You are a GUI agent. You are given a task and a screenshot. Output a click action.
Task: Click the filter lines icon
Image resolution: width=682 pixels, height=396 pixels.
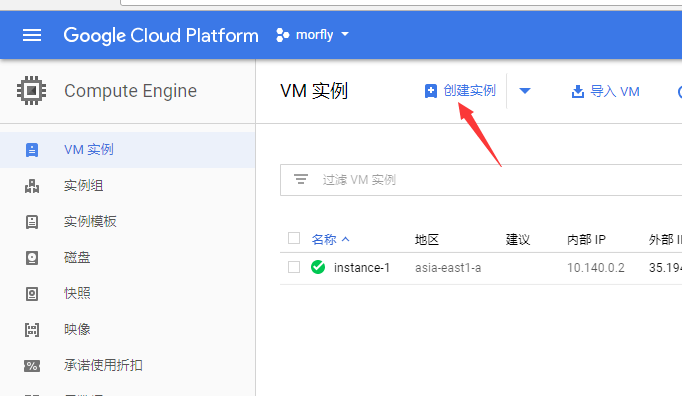click(x=301, y=179)
